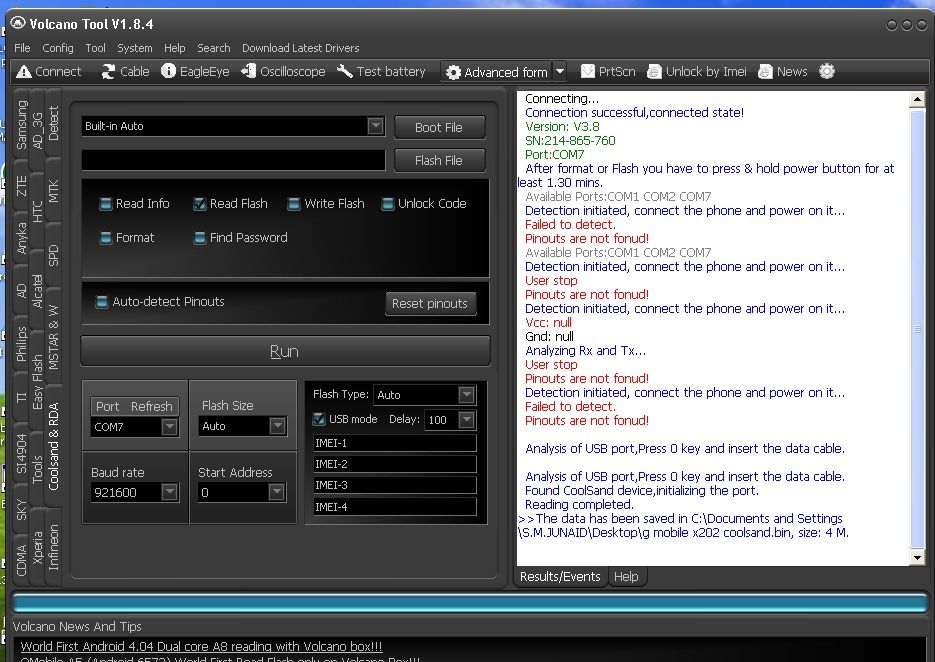The height and width of the screenshot is (662, 935).
Task: Open the System menu
Action: (135, 48)
